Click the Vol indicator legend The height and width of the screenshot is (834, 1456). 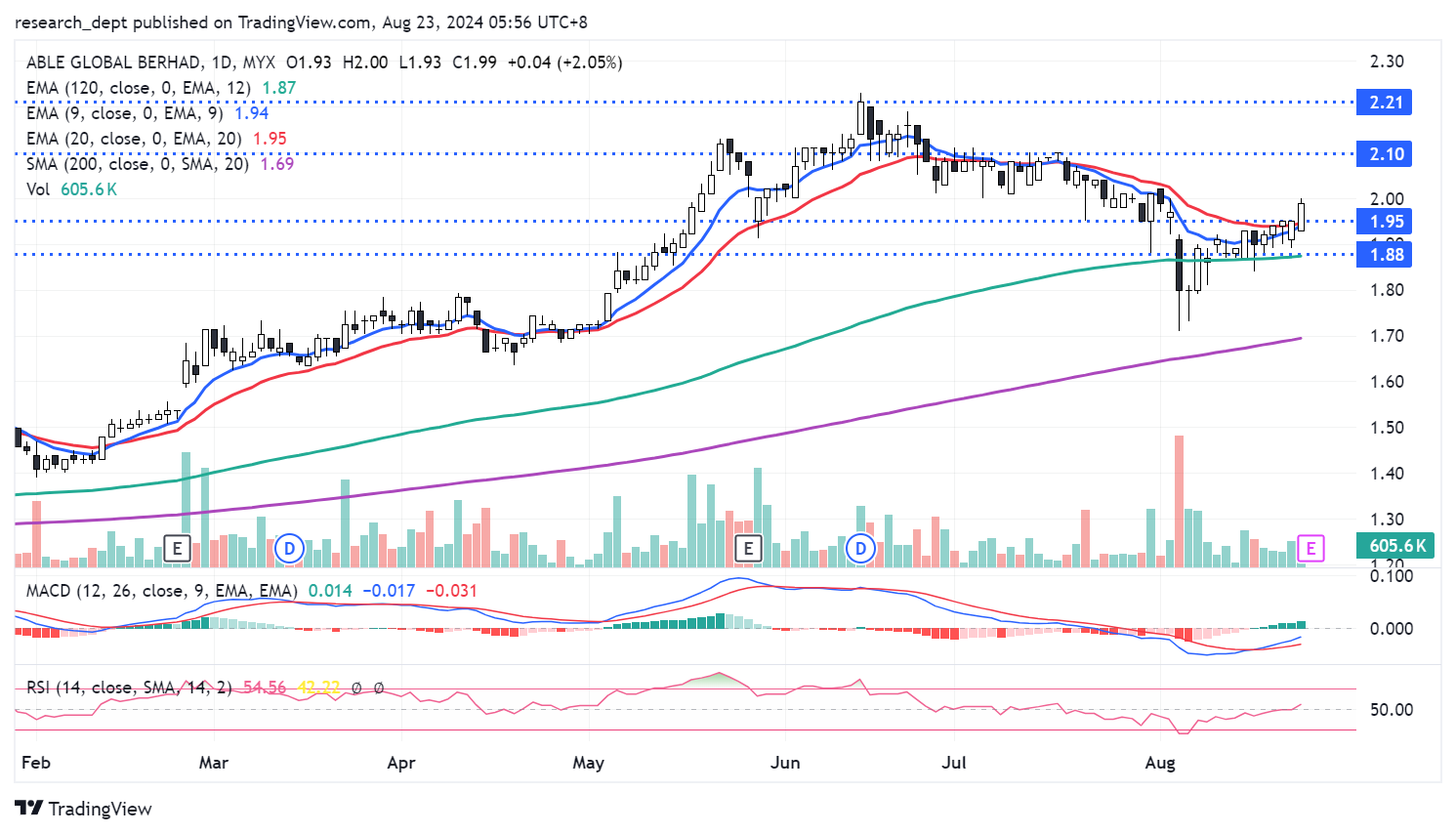[38, 189]
